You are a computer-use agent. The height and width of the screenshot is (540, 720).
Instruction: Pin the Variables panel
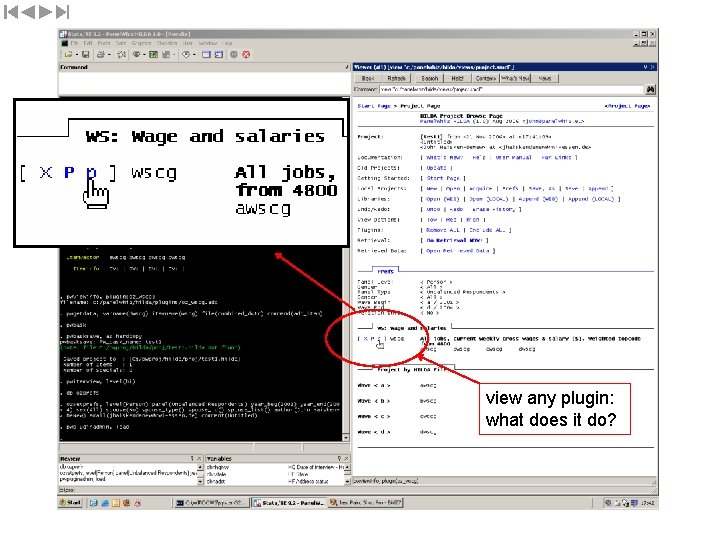pyautogui.click(x=340, y=459)
